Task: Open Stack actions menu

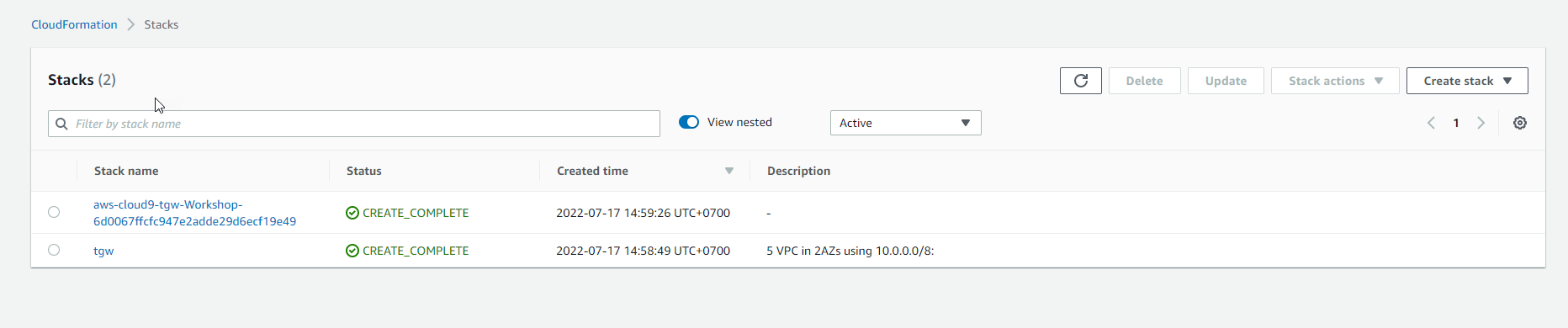Action: click(x=1335, y=81)
